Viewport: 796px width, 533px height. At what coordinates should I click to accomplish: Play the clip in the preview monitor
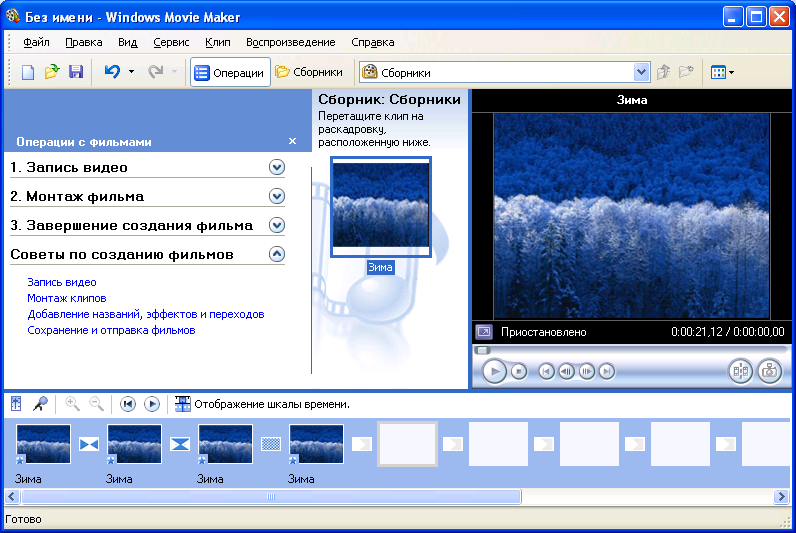494,372
